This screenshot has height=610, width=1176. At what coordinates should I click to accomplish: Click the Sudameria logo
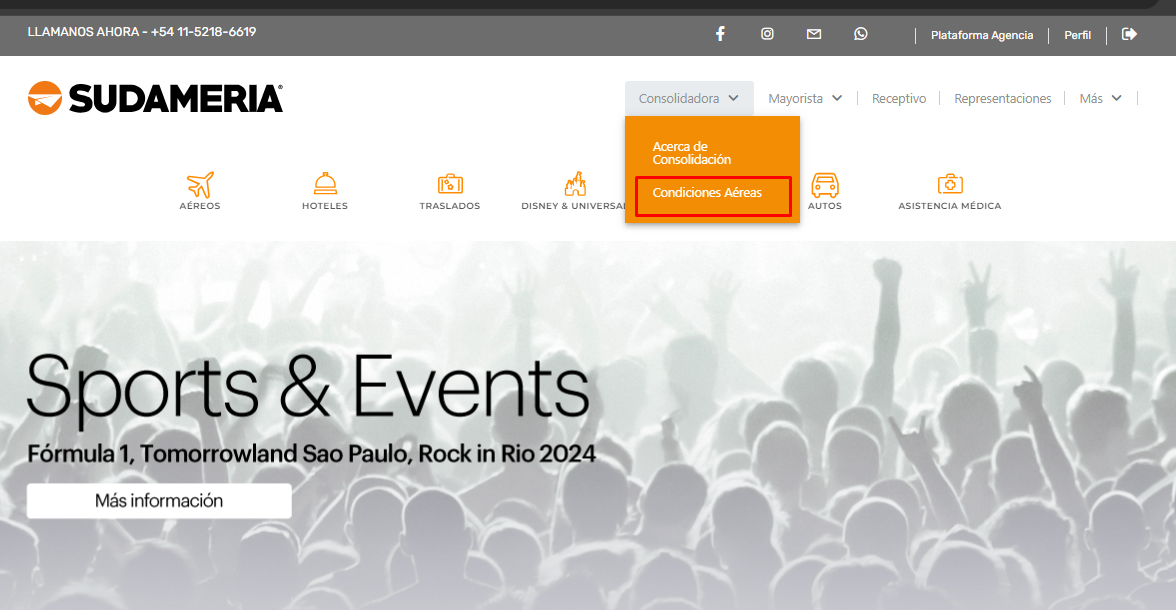click(156, 98)
